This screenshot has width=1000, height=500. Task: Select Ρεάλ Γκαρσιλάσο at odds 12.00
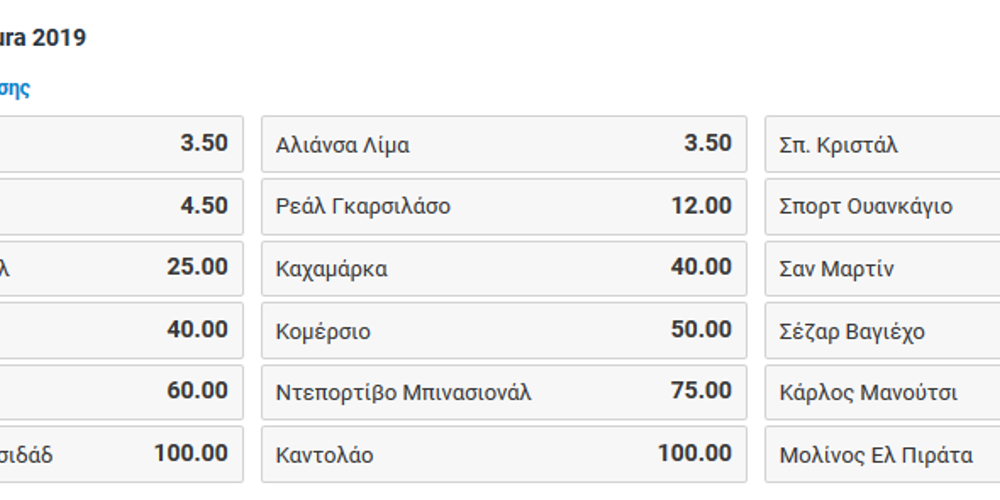coord(504,206)
